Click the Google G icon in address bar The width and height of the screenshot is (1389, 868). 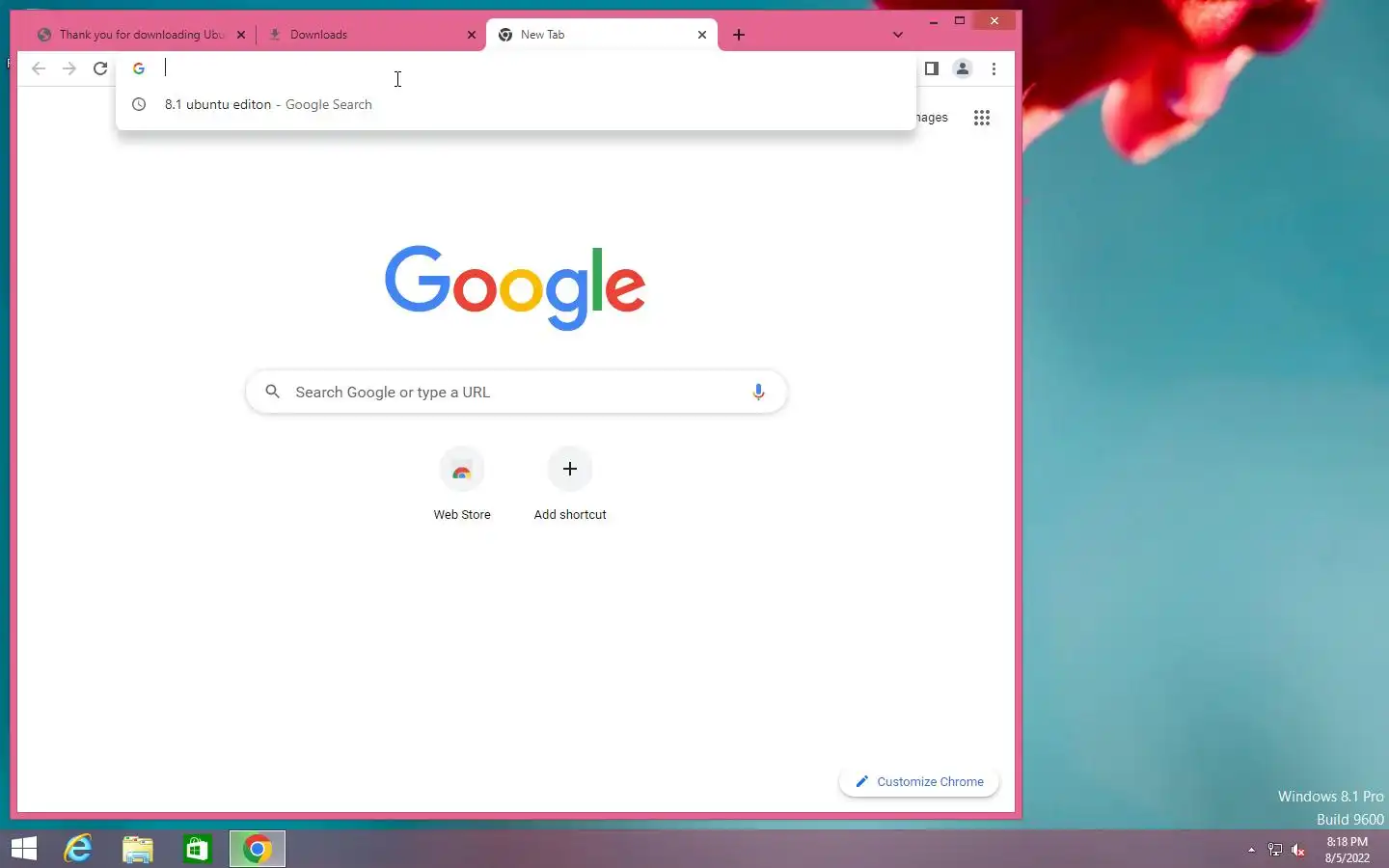(x=139, y=68)
